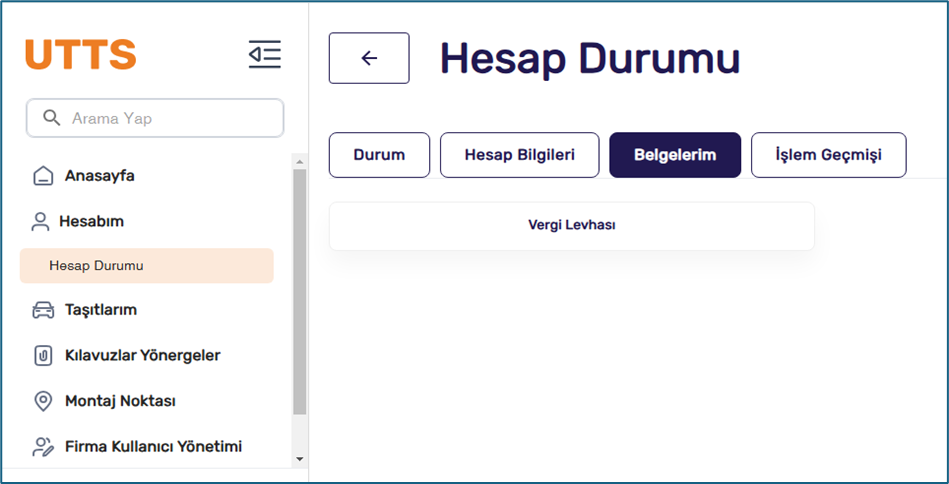The width and height of the screenshot is (949, 484).
Task: Click the Kılavuzlar Yönergeler paperclip icon
Action: click(43, 356)
